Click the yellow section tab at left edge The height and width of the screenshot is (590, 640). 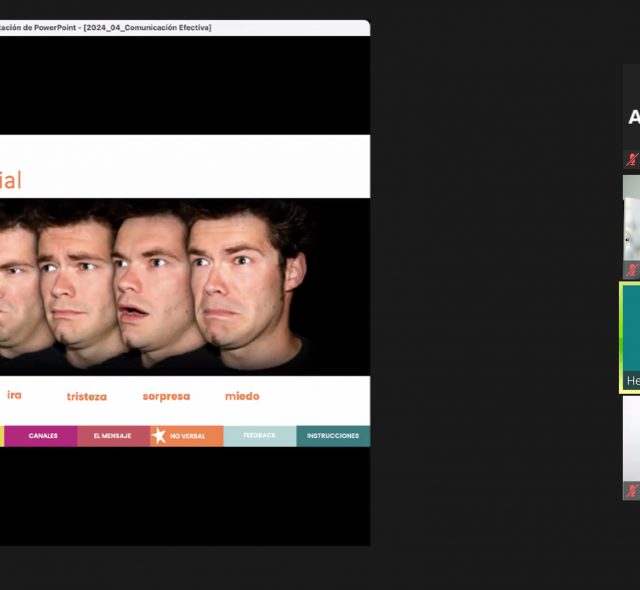tap(2, 436)
